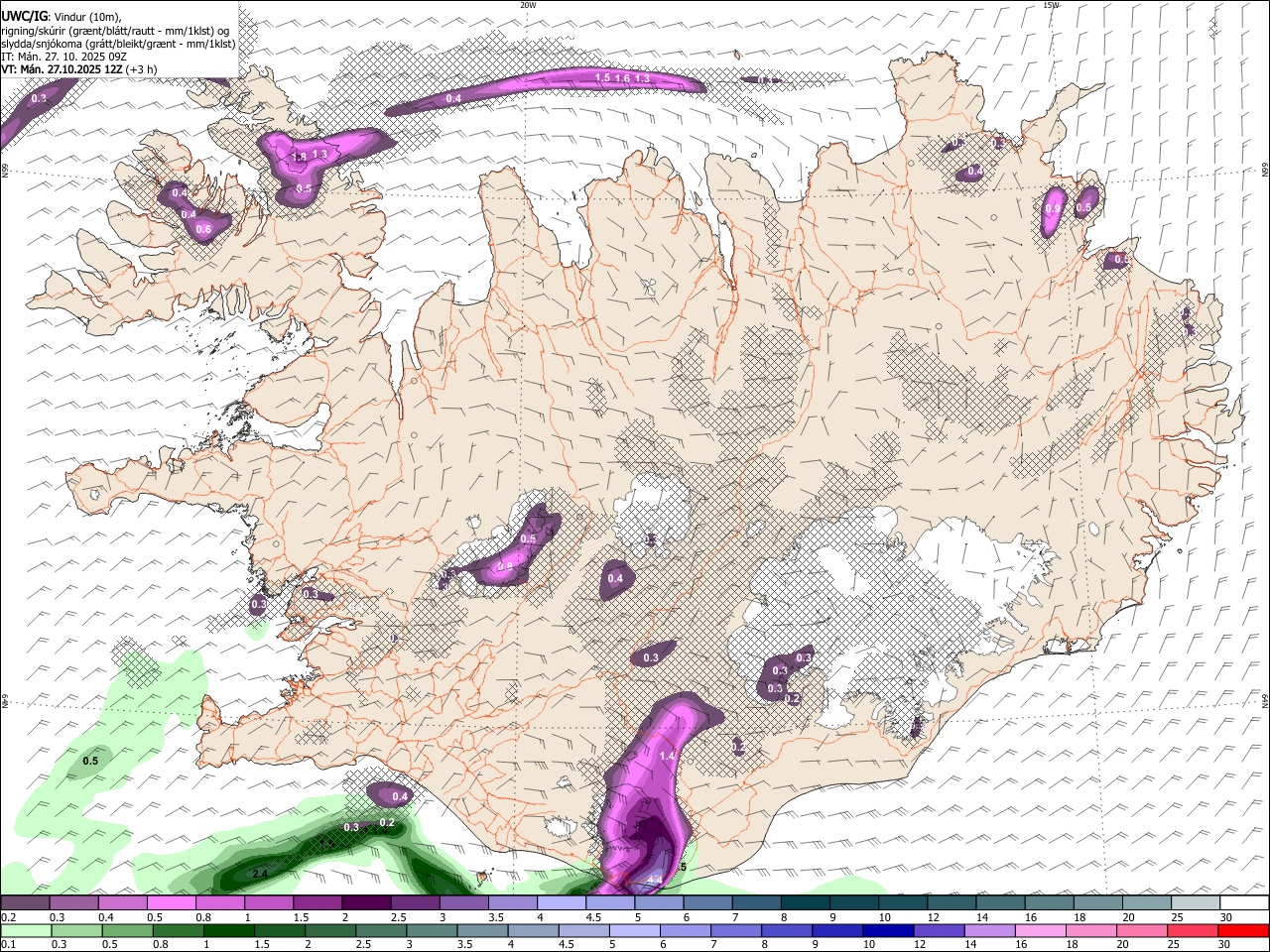Click the 15W longitude label

(1051, 5)
